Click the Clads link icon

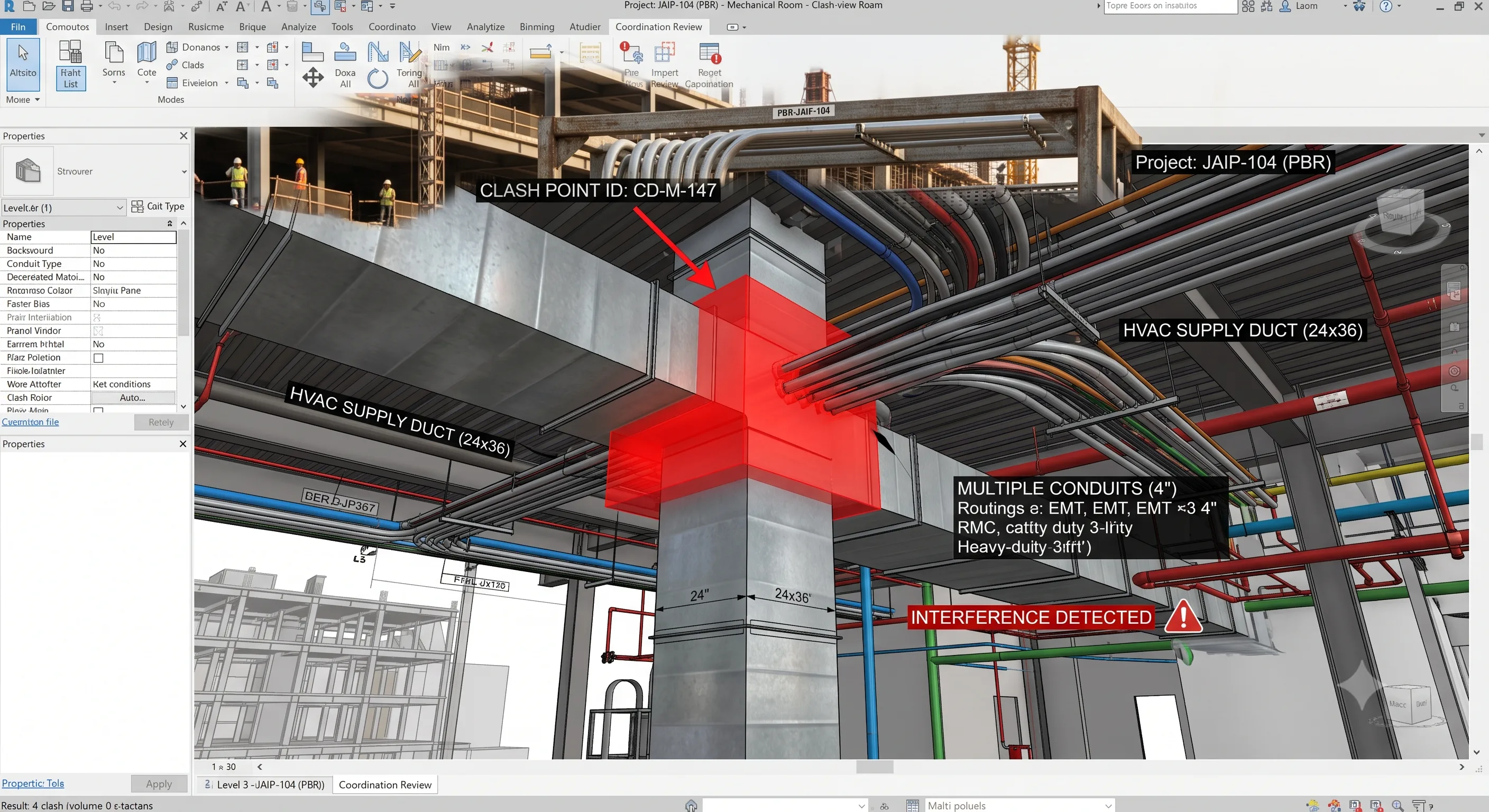(172, 64)
